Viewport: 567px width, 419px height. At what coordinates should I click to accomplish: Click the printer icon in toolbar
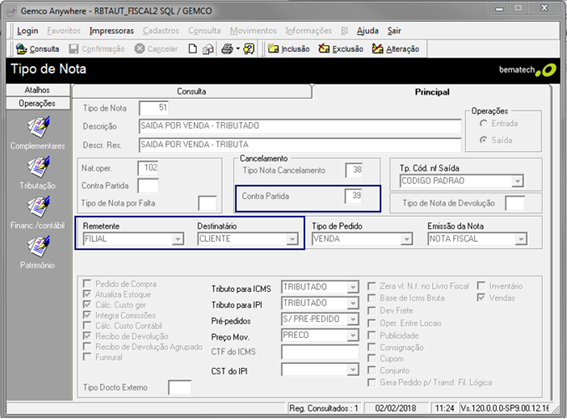point(227,48)
